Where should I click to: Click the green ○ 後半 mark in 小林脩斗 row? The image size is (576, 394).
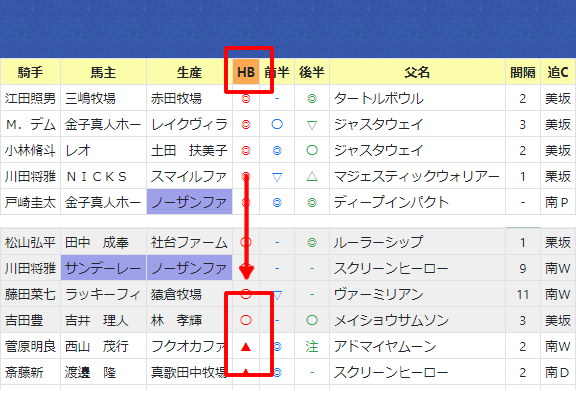(x=312, y=150)
